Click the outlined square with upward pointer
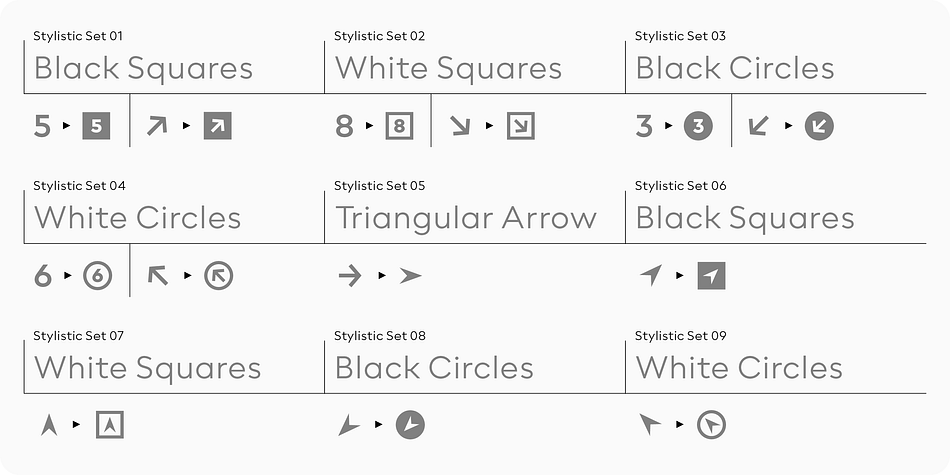This screenshot has width=950, height=475. (110, 425)
